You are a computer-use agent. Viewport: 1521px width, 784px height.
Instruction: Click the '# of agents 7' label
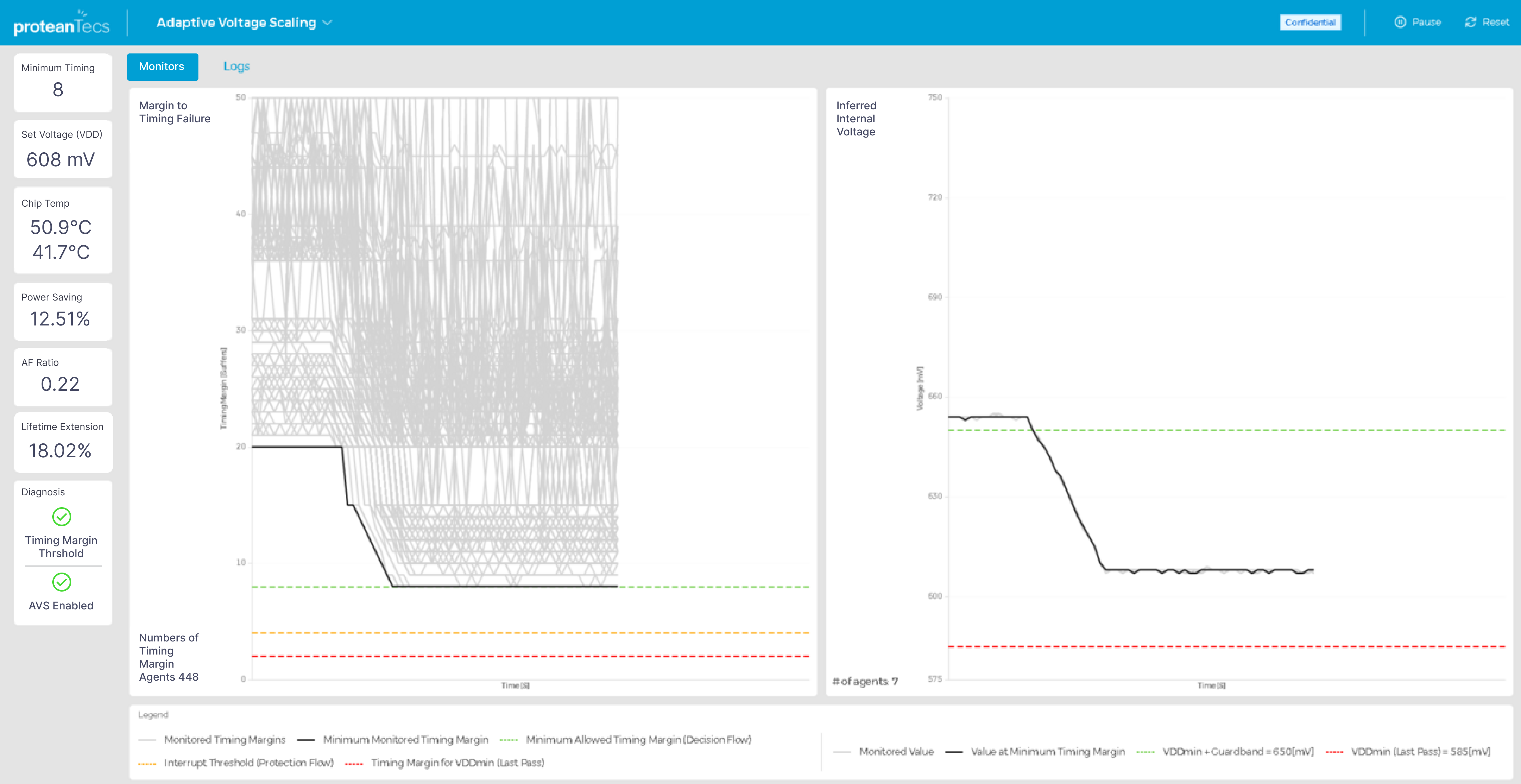(x=865, y=681)
